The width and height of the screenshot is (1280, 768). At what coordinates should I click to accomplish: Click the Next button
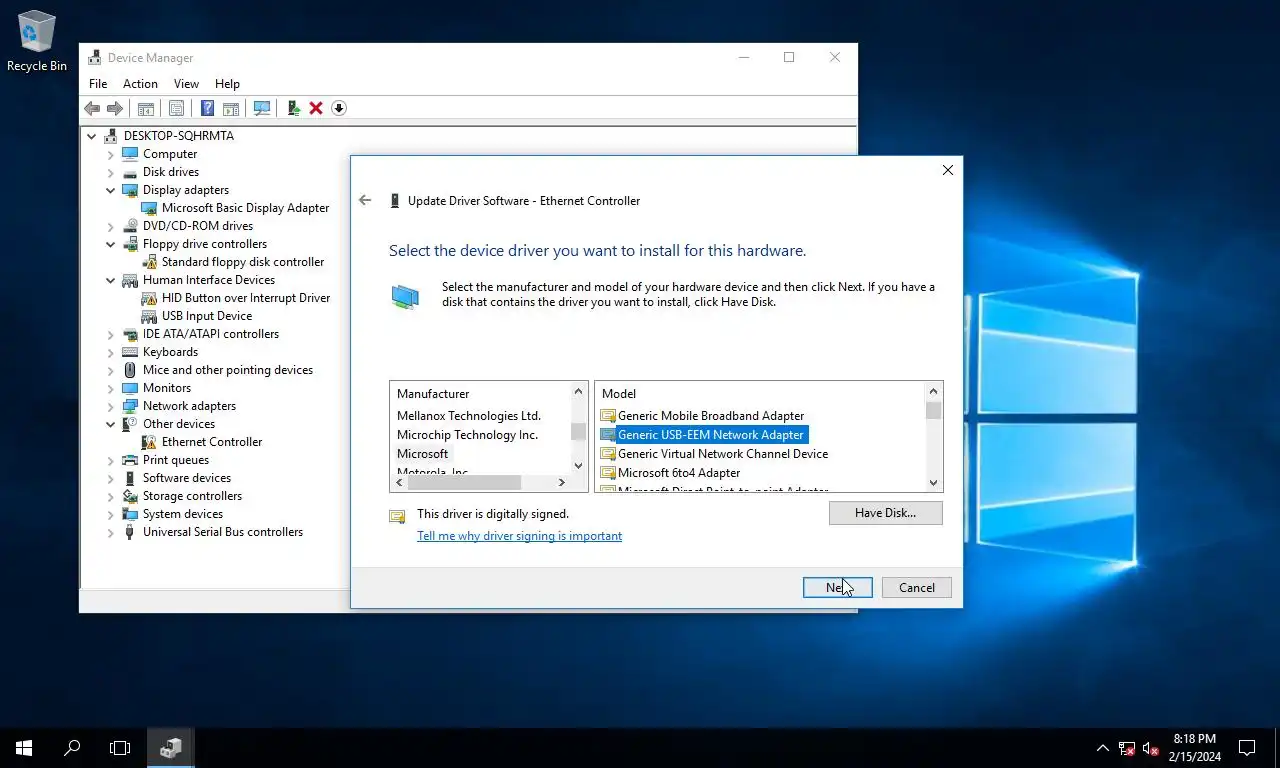click(x=837, y=588)
